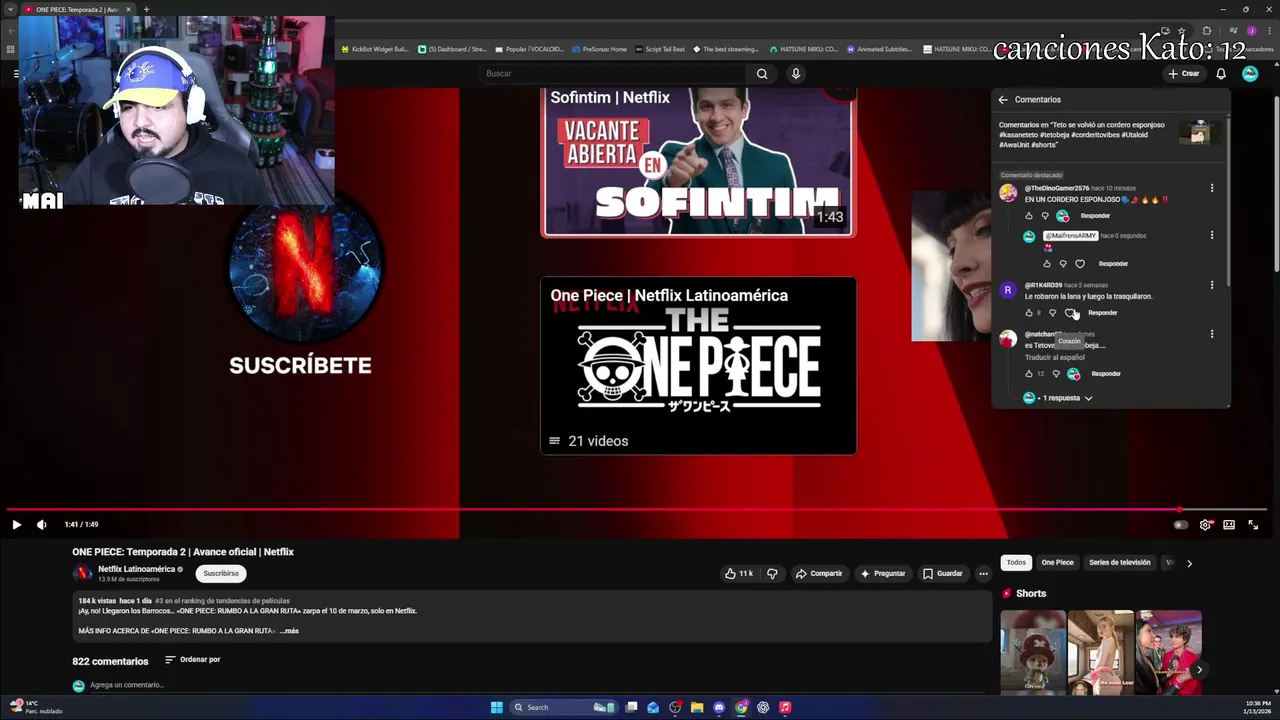The image size is (1280, 720).
Task: Click the Preguntar button
Action: (882, 574)
